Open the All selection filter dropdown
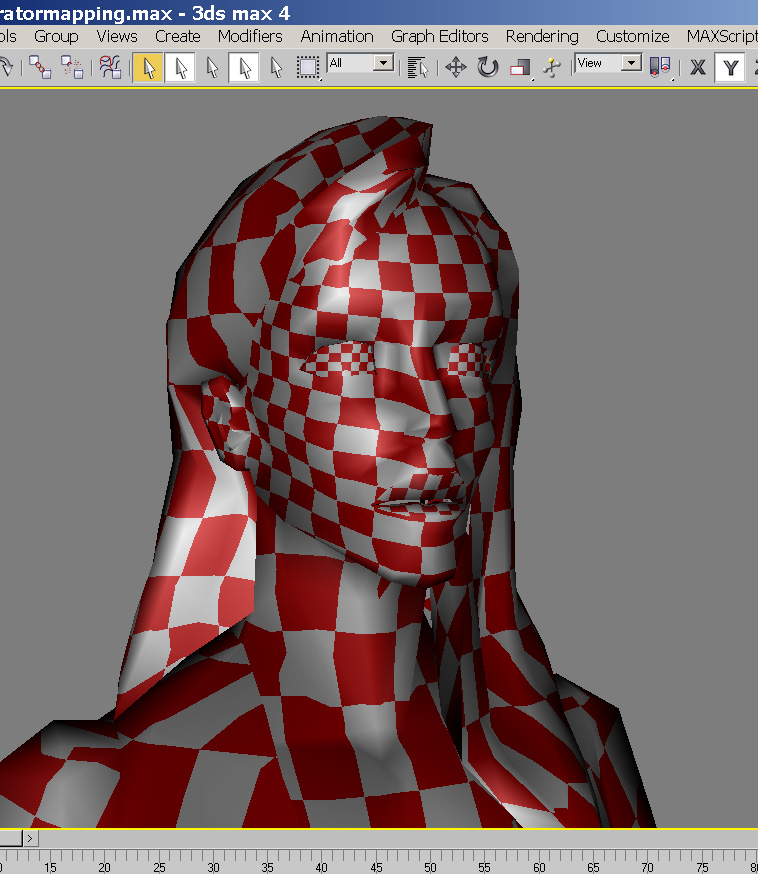The image size is (758, 874). 384,63
